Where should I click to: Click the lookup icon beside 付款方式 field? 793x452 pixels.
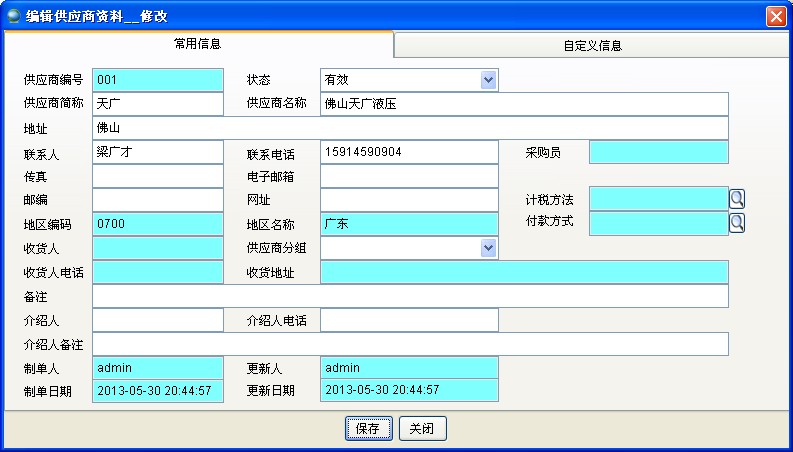[x=737, y=223]
